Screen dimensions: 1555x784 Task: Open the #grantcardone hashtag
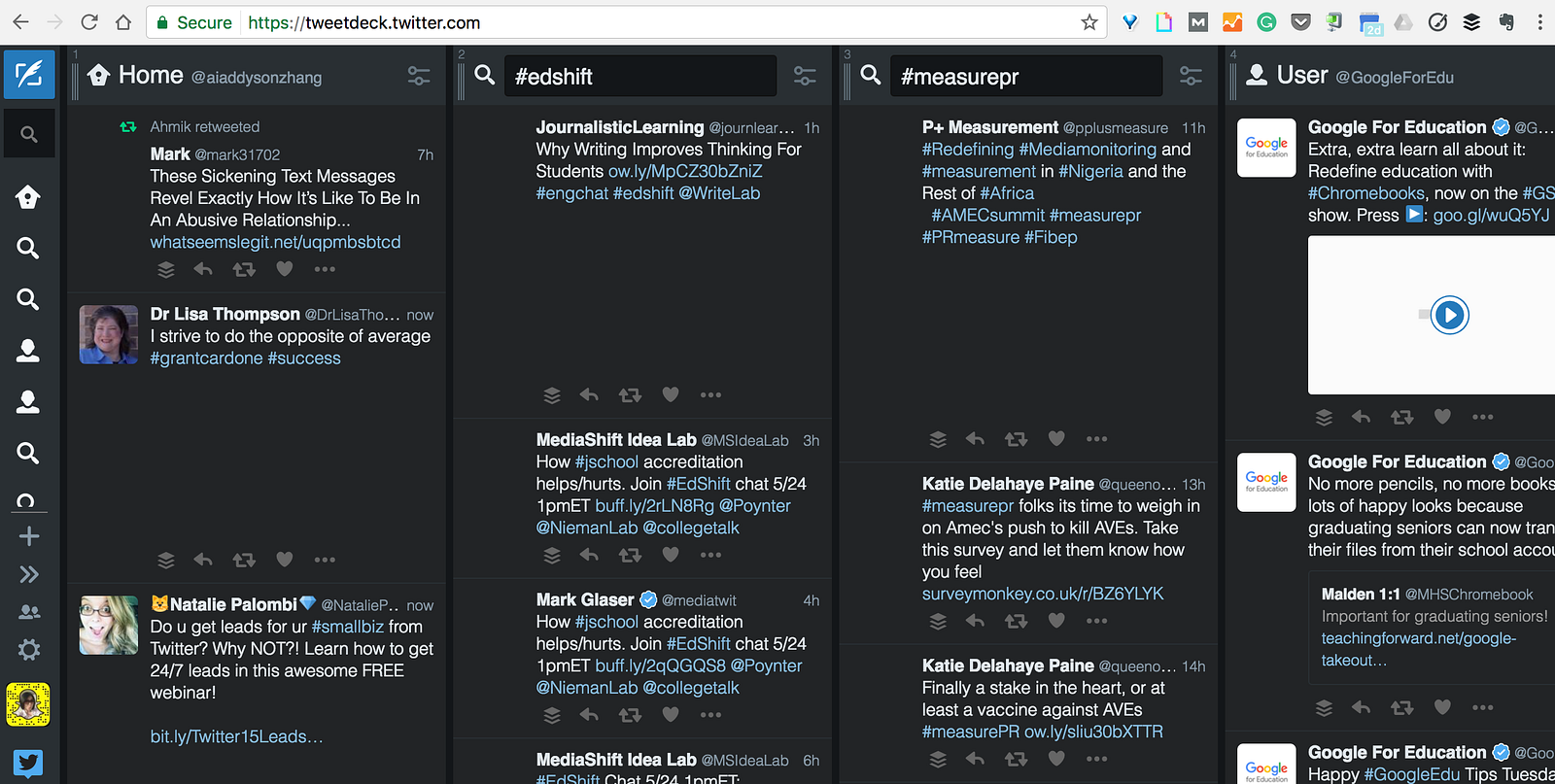tap(206, 358)
